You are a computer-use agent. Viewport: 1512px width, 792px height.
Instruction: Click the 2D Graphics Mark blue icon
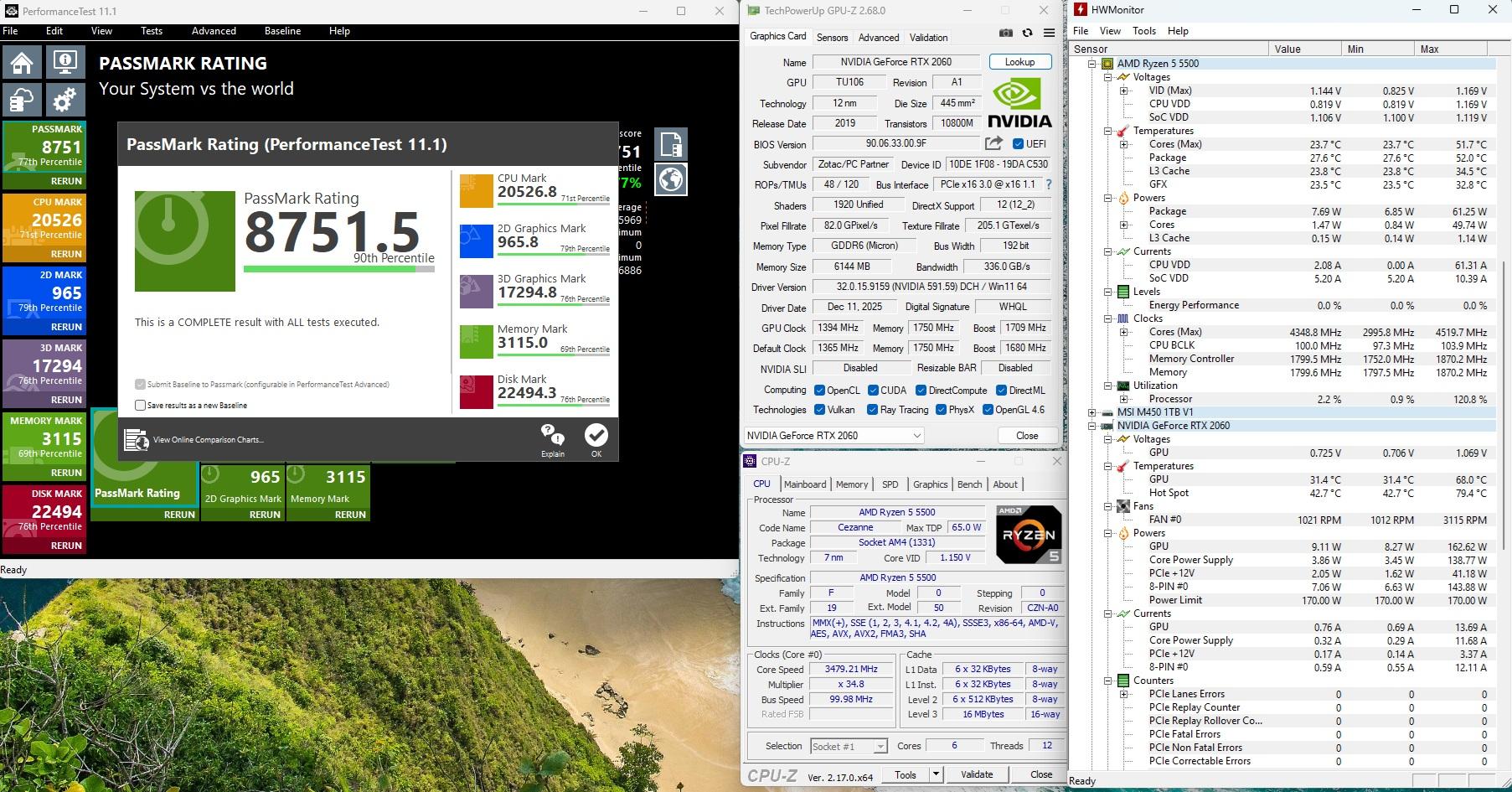476,241
